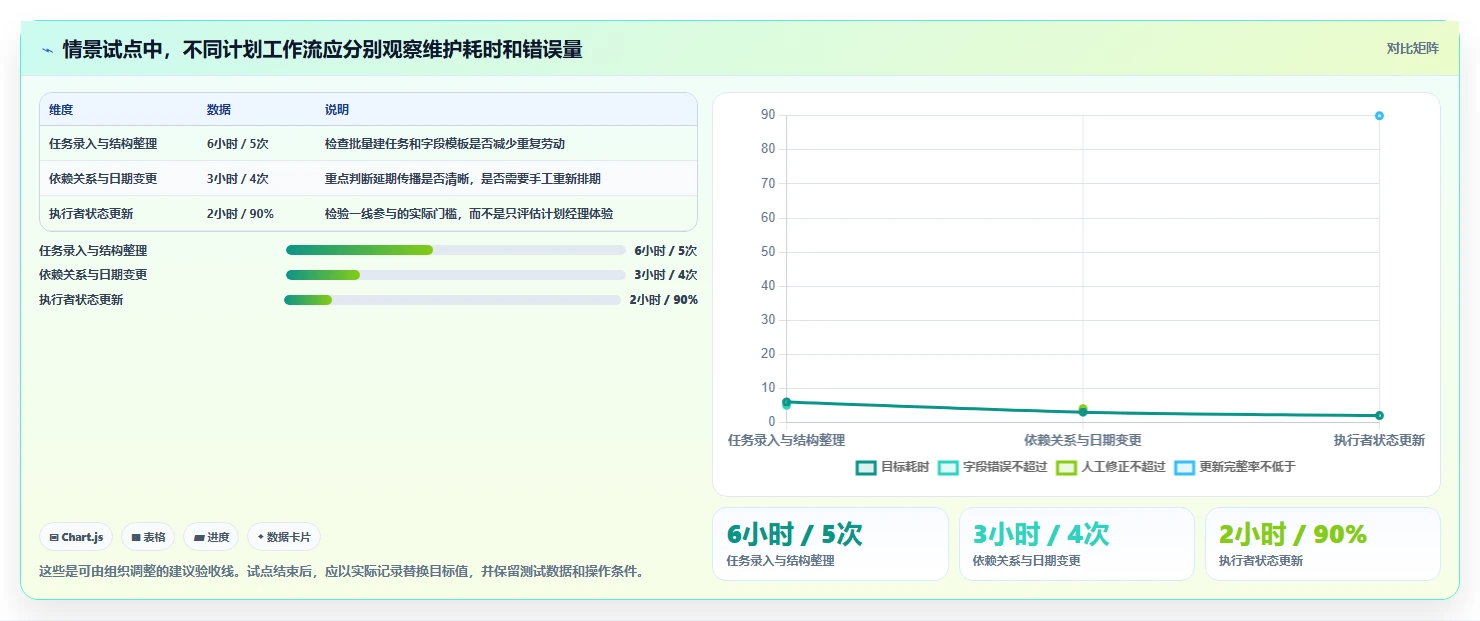Click chart x-axis label 任务录入与结构整理
This screenshot has height=621, width=1480.
786,440
